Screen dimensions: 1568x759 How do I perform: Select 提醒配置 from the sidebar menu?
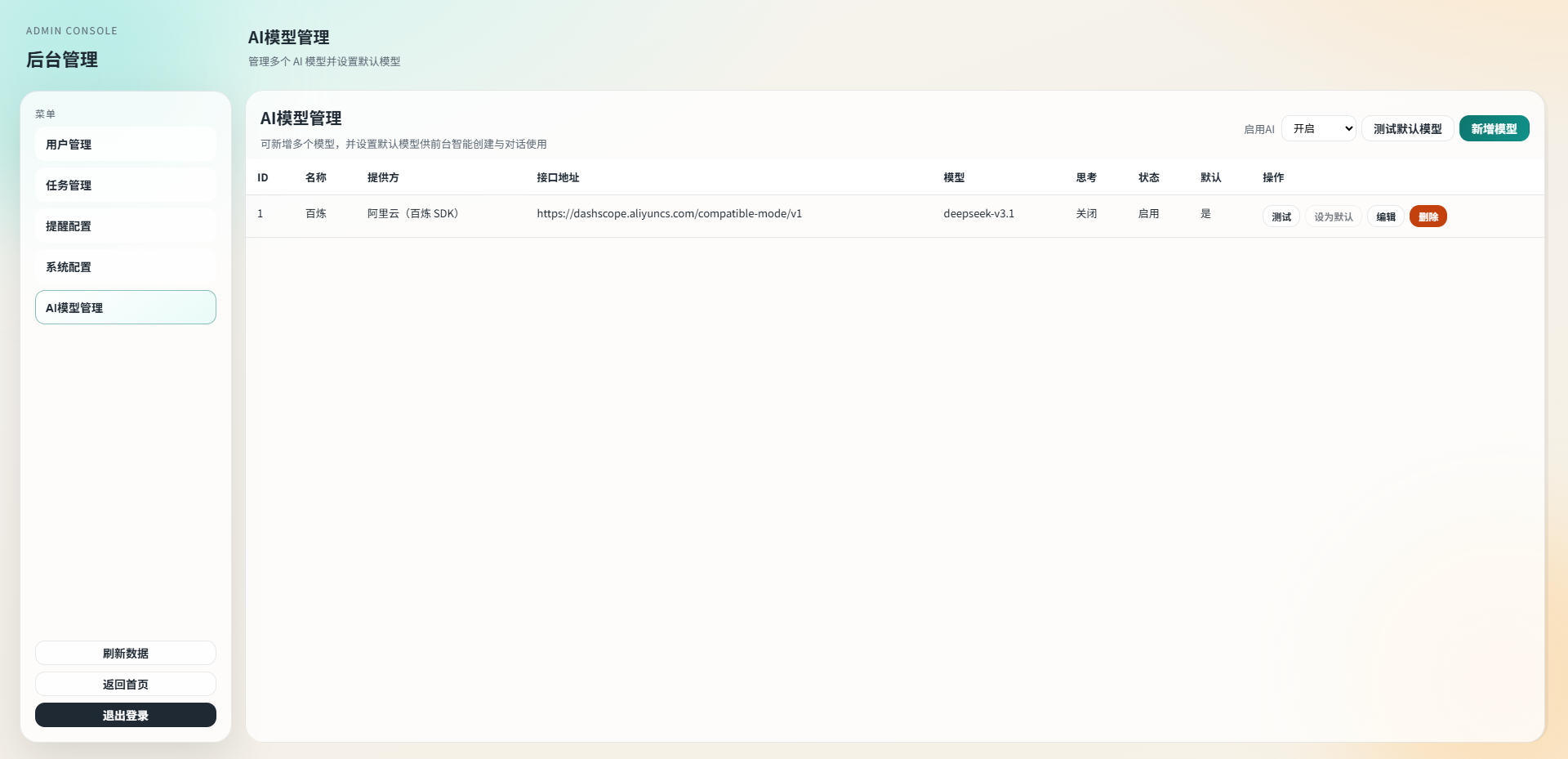125,226
